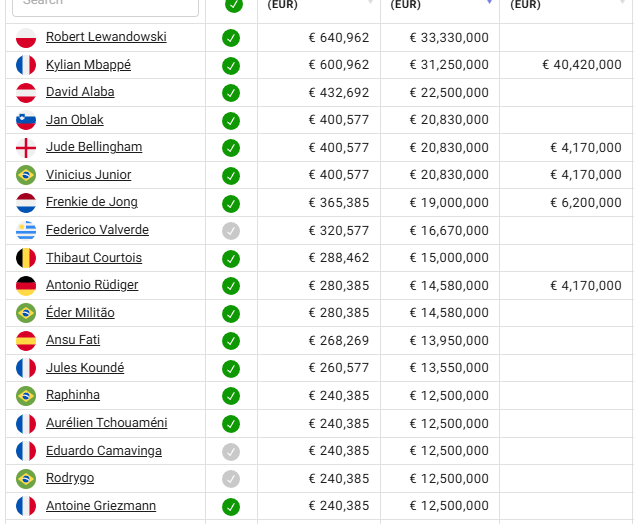The width and height of the screenshot is (634, 524).
Task: Click the Spain flag beside Ansu Fati
Action: click(x=26, y=341)
